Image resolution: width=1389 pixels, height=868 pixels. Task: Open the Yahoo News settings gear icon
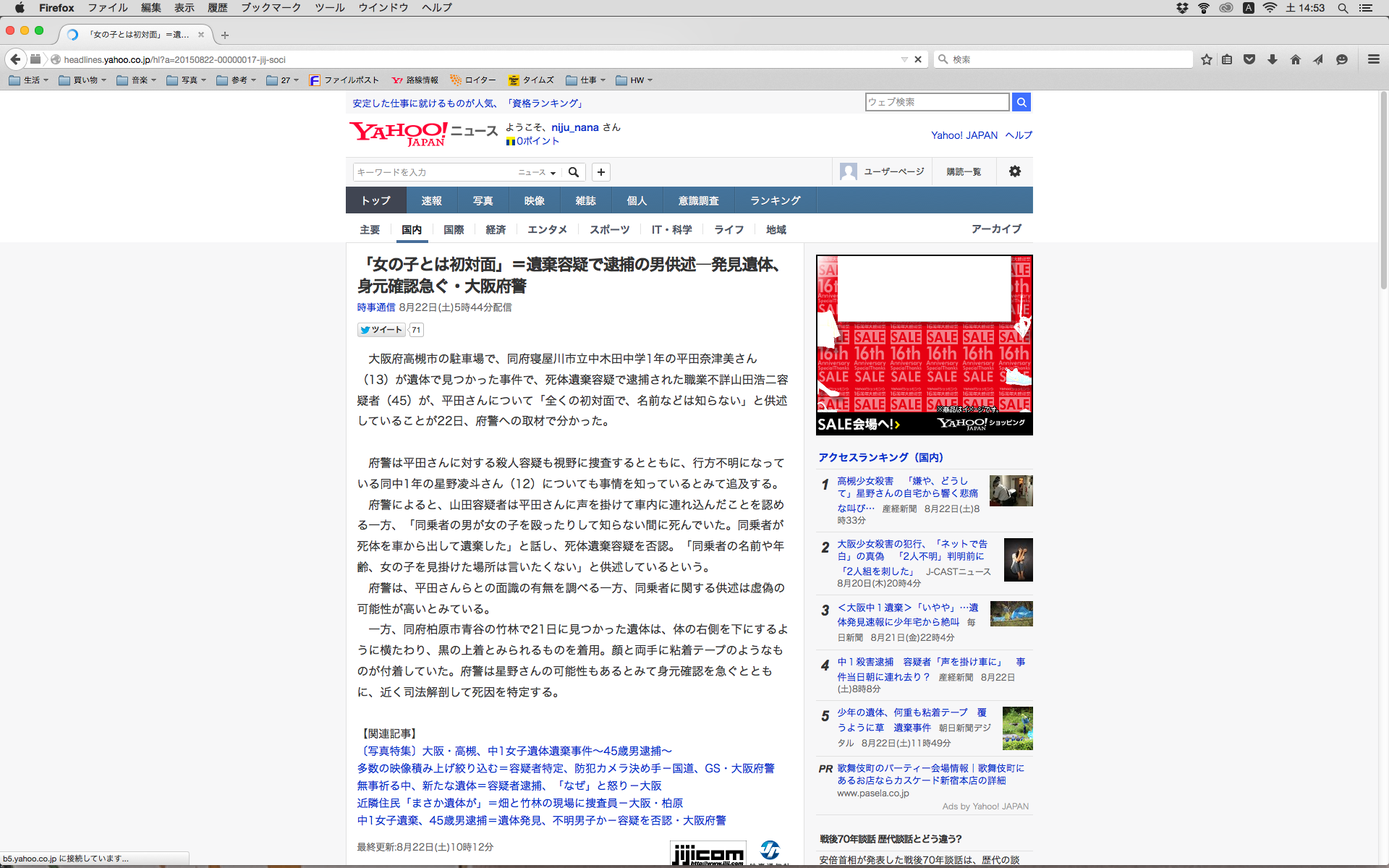[1014, 171]
